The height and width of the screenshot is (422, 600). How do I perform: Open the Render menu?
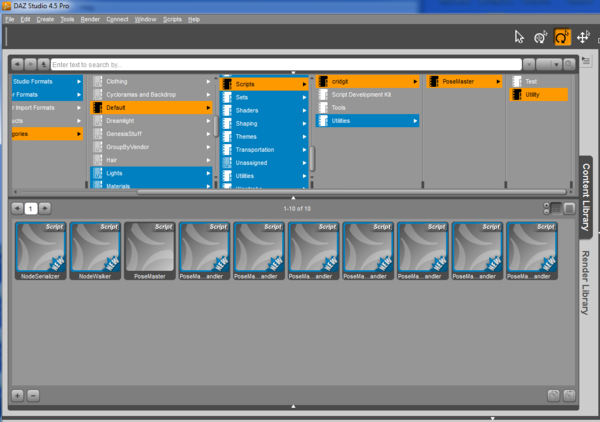tap(90, 19)
